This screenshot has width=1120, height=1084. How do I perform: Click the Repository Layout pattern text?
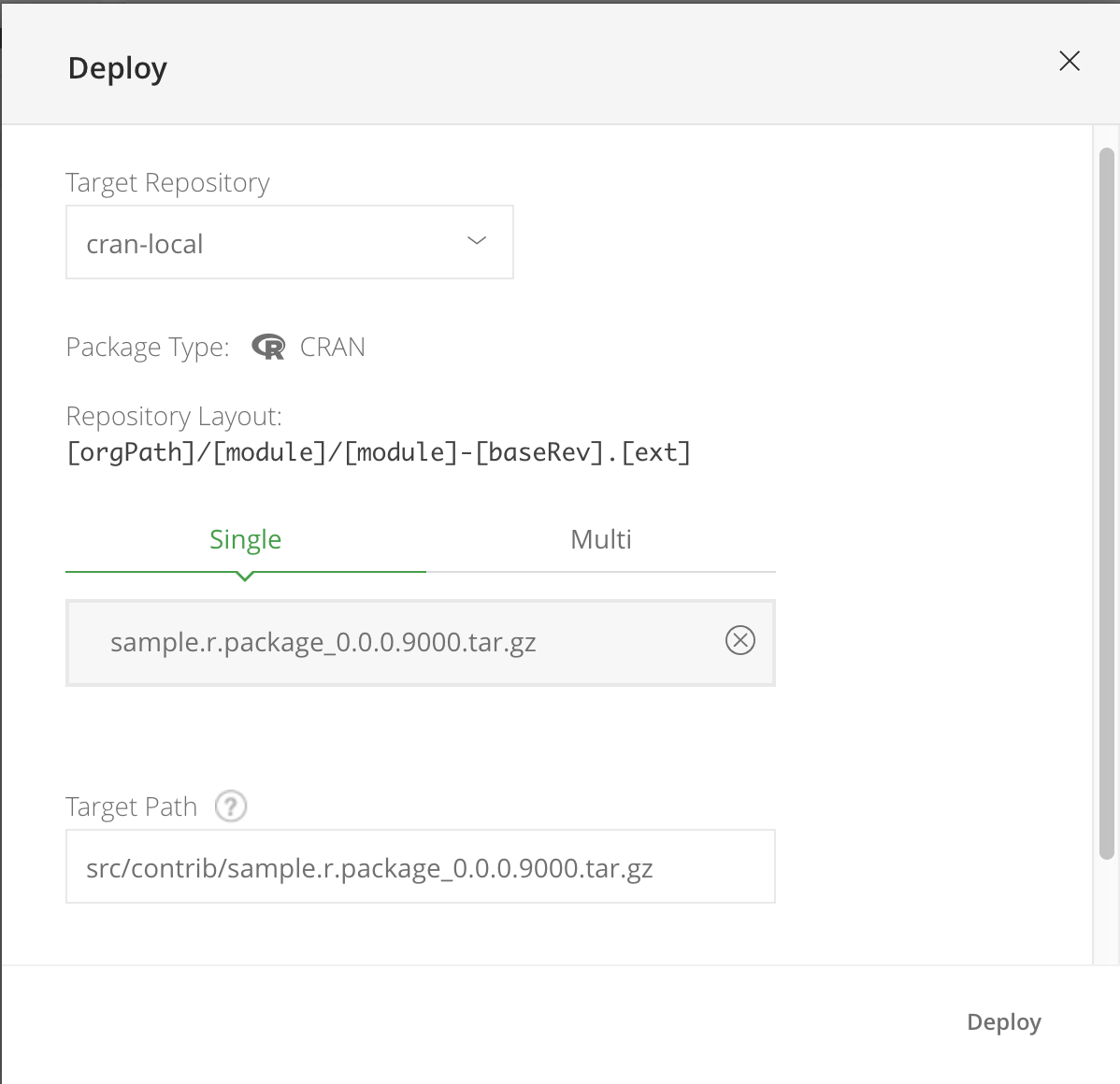378,452
